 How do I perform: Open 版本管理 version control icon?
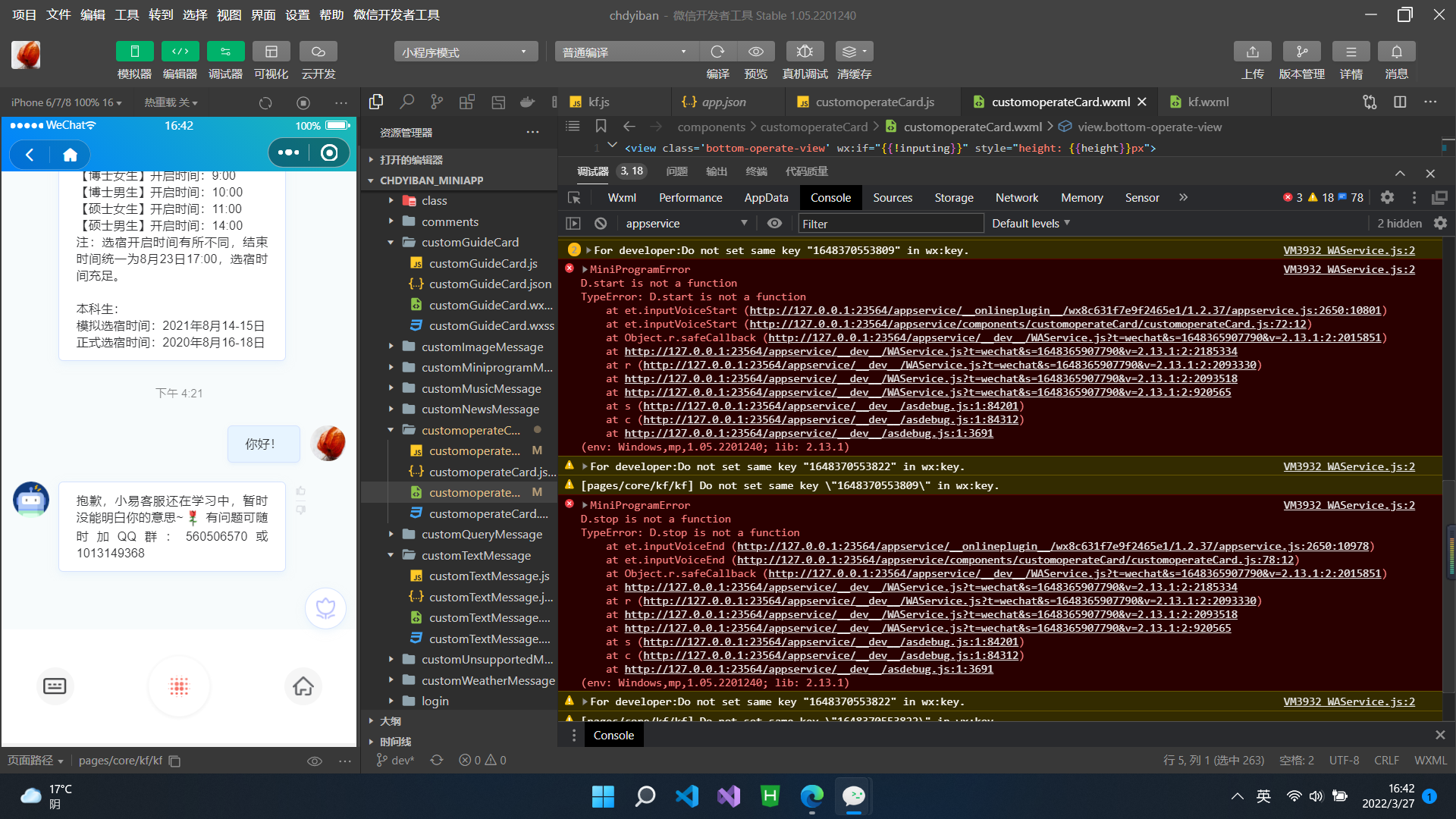[1301, 52]
